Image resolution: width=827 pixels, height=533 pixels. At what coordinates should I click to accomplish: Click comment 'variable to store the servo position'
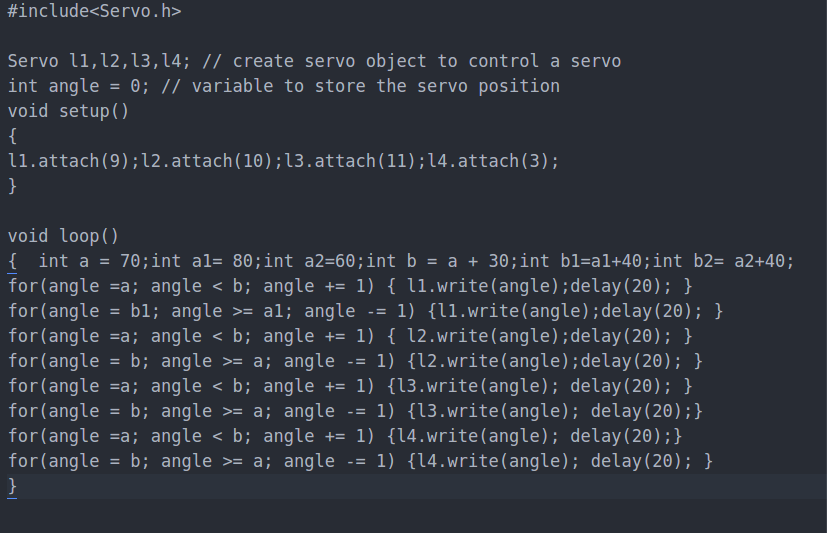[x=376, y=86]
